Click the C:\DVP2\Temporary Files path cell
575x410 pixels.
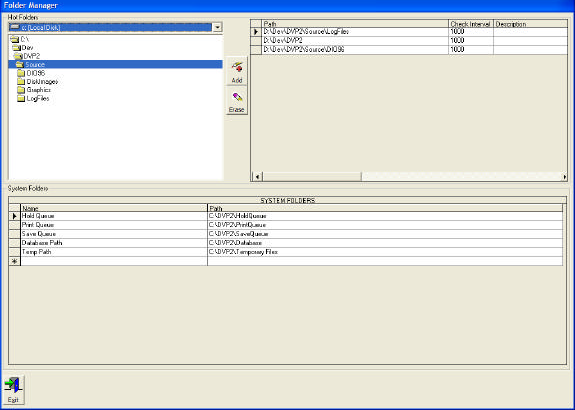(385, 252)
